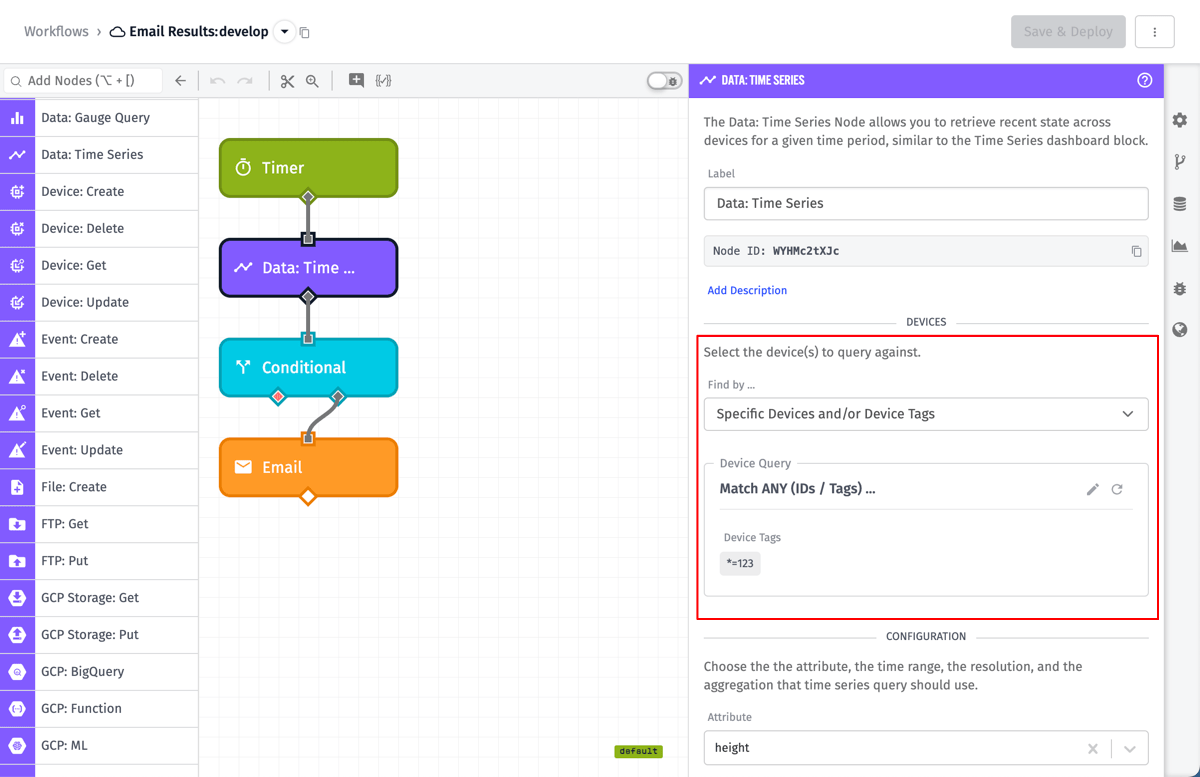Copy the Node ID WYHMc2tXJc
Screen dimensions: 1200x777
pos(1136,251)
